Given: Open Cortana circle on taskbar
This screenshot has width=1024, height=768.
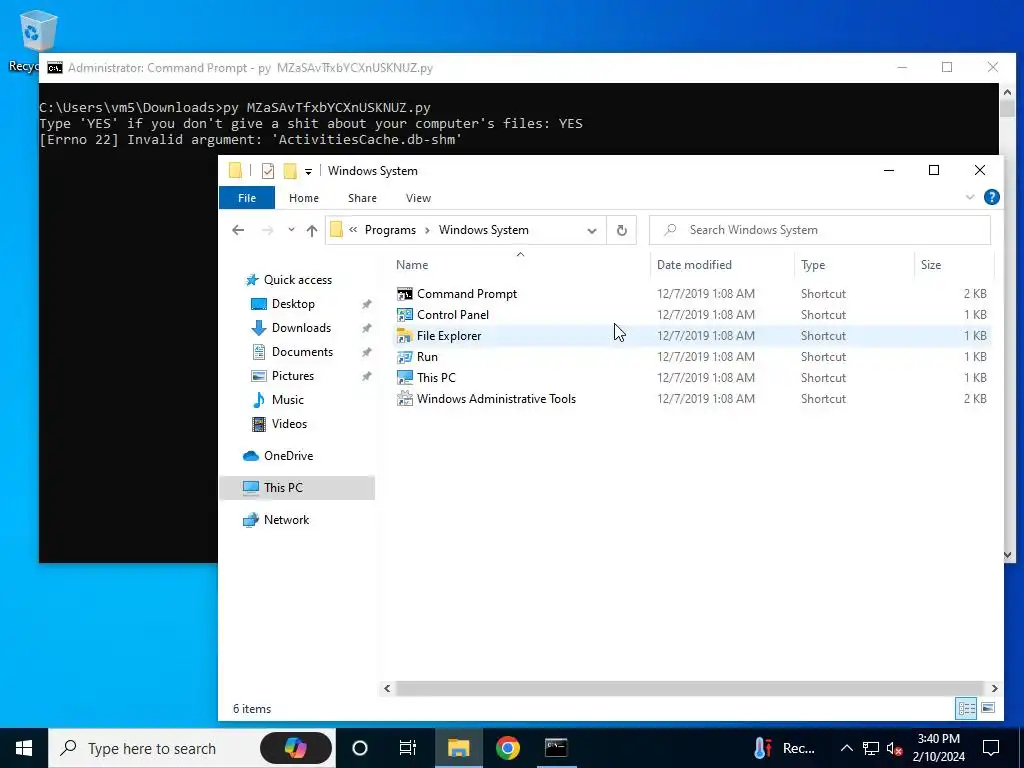Looking at the screenshot, I should [360, 748].
